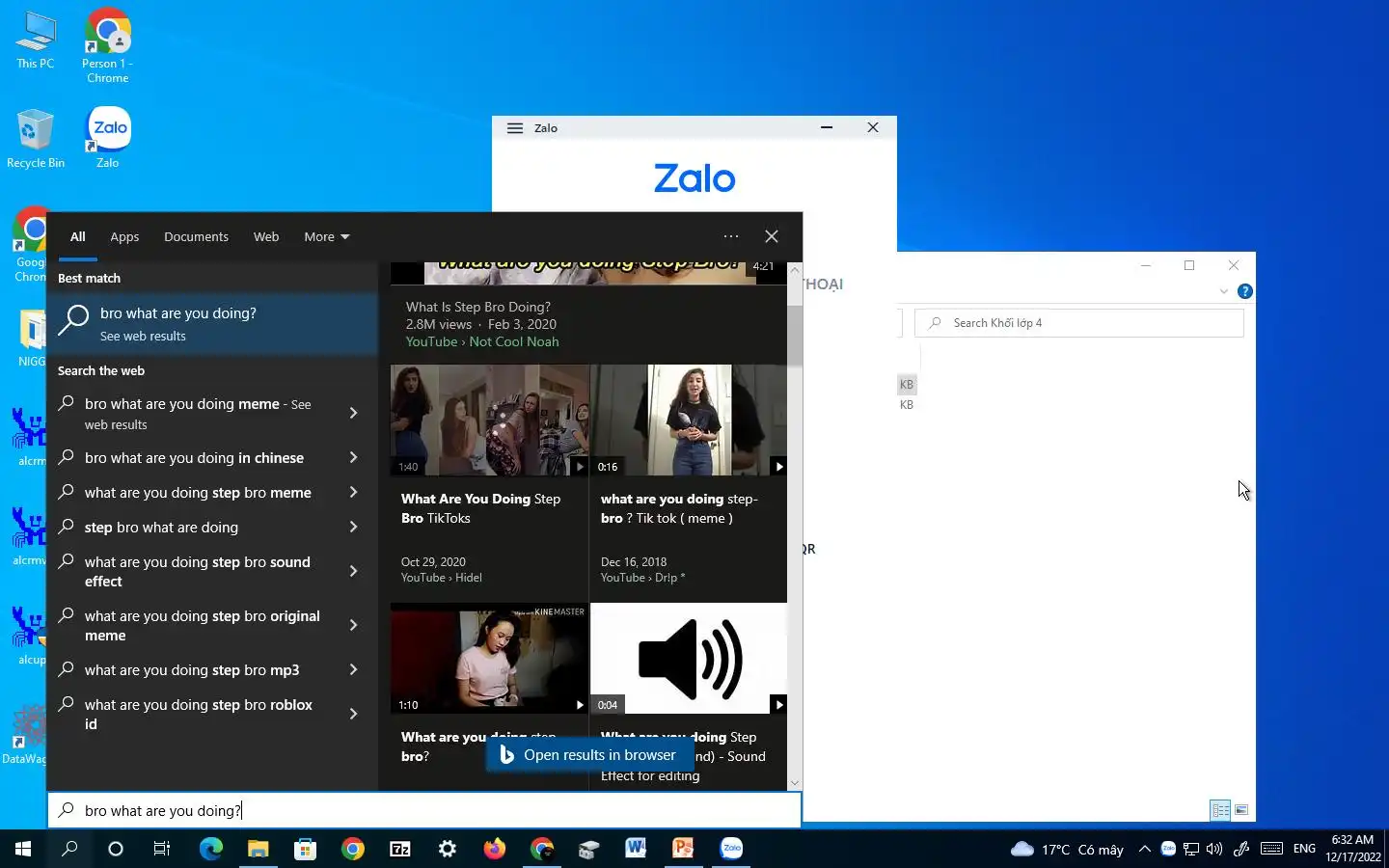
Task: Open the volume tray icon
Action: (1214, 849)
